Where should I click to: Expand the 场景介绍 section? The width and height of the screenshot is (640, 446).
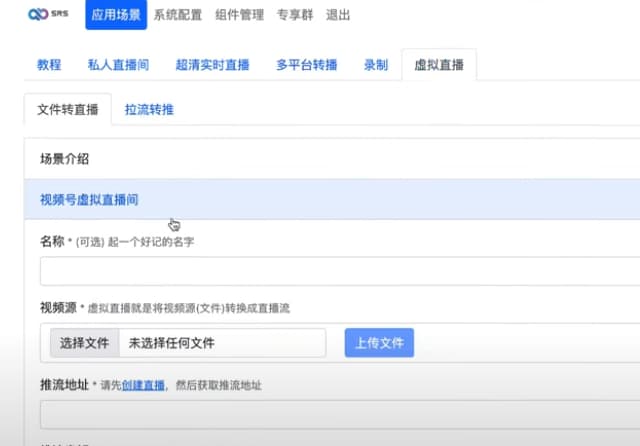coord(64,159)
